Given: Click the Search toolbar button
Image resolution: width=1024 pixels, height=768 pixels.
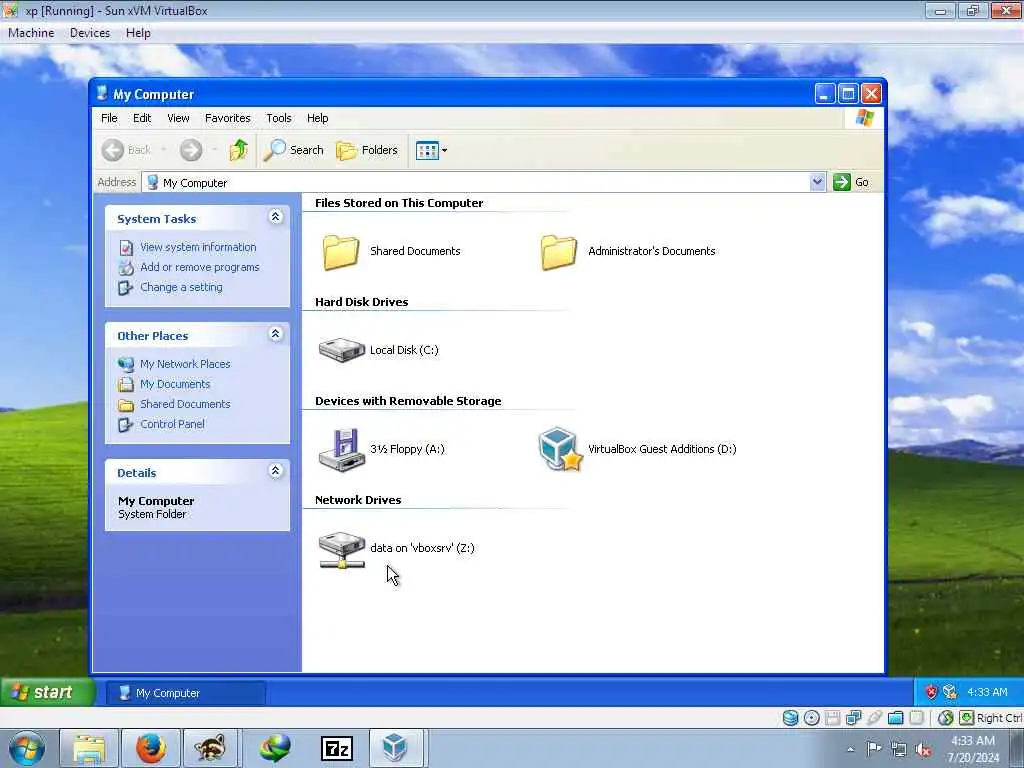Looking at the screenshot, I should point(294,150).
